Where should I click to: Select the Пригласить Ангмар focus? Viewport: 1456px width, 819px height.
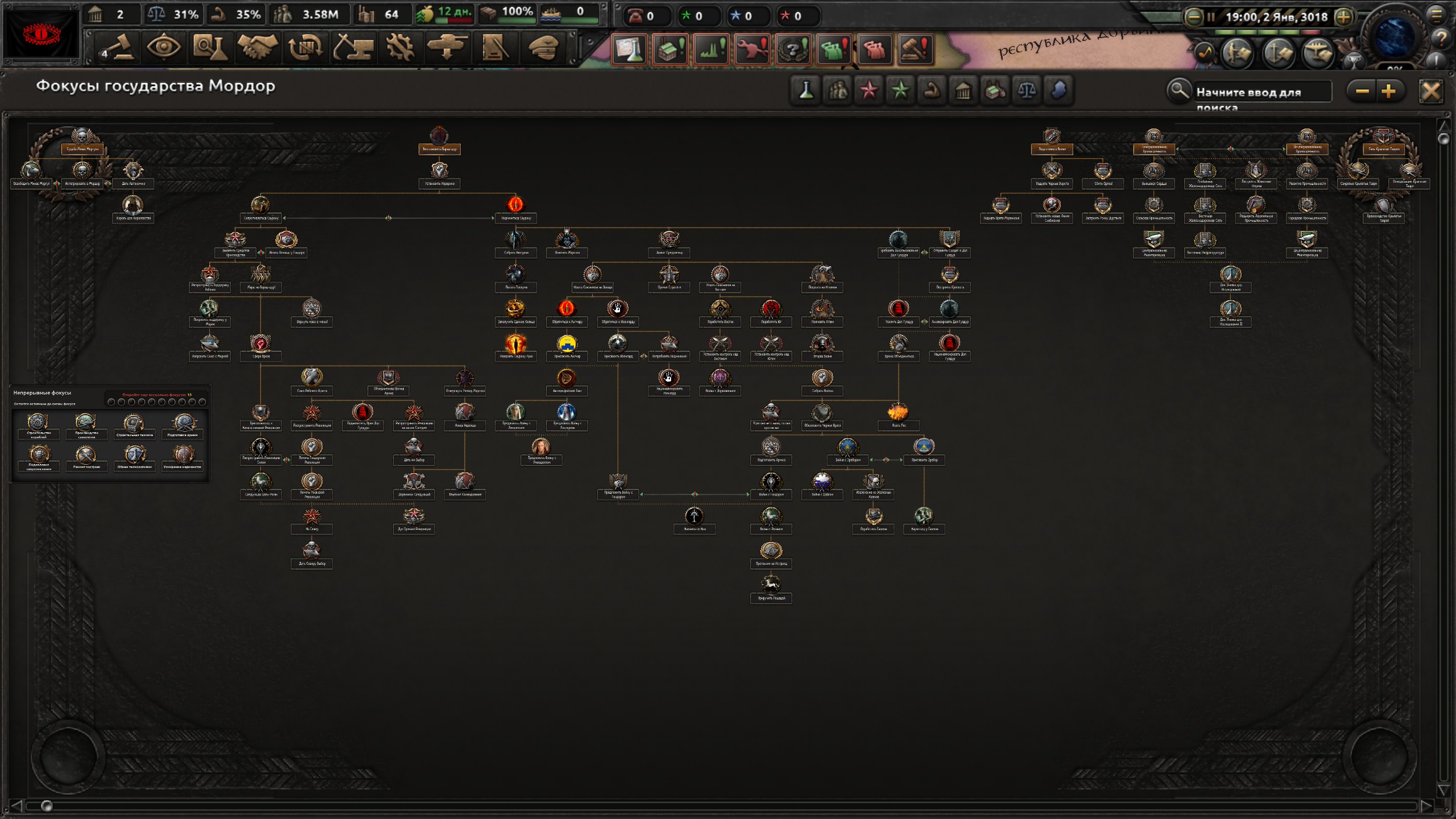coord(566,348)
